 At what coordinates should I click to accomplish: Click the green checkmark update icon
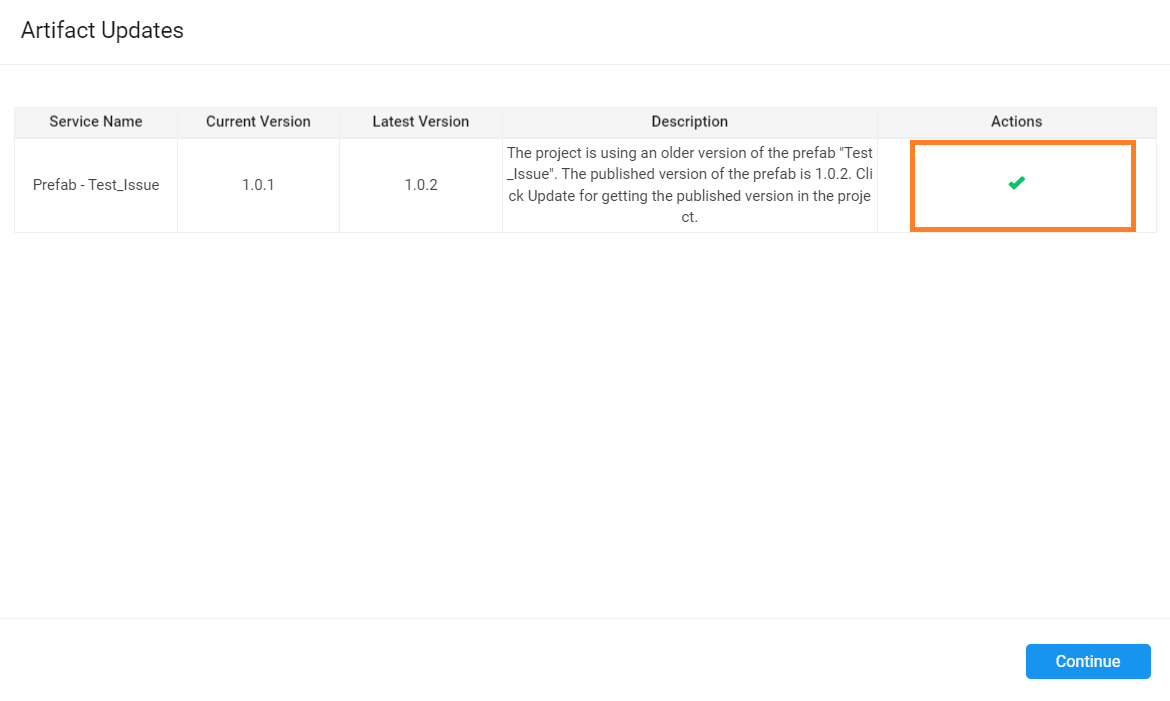pyautogui.click(x=1016, y=183)
